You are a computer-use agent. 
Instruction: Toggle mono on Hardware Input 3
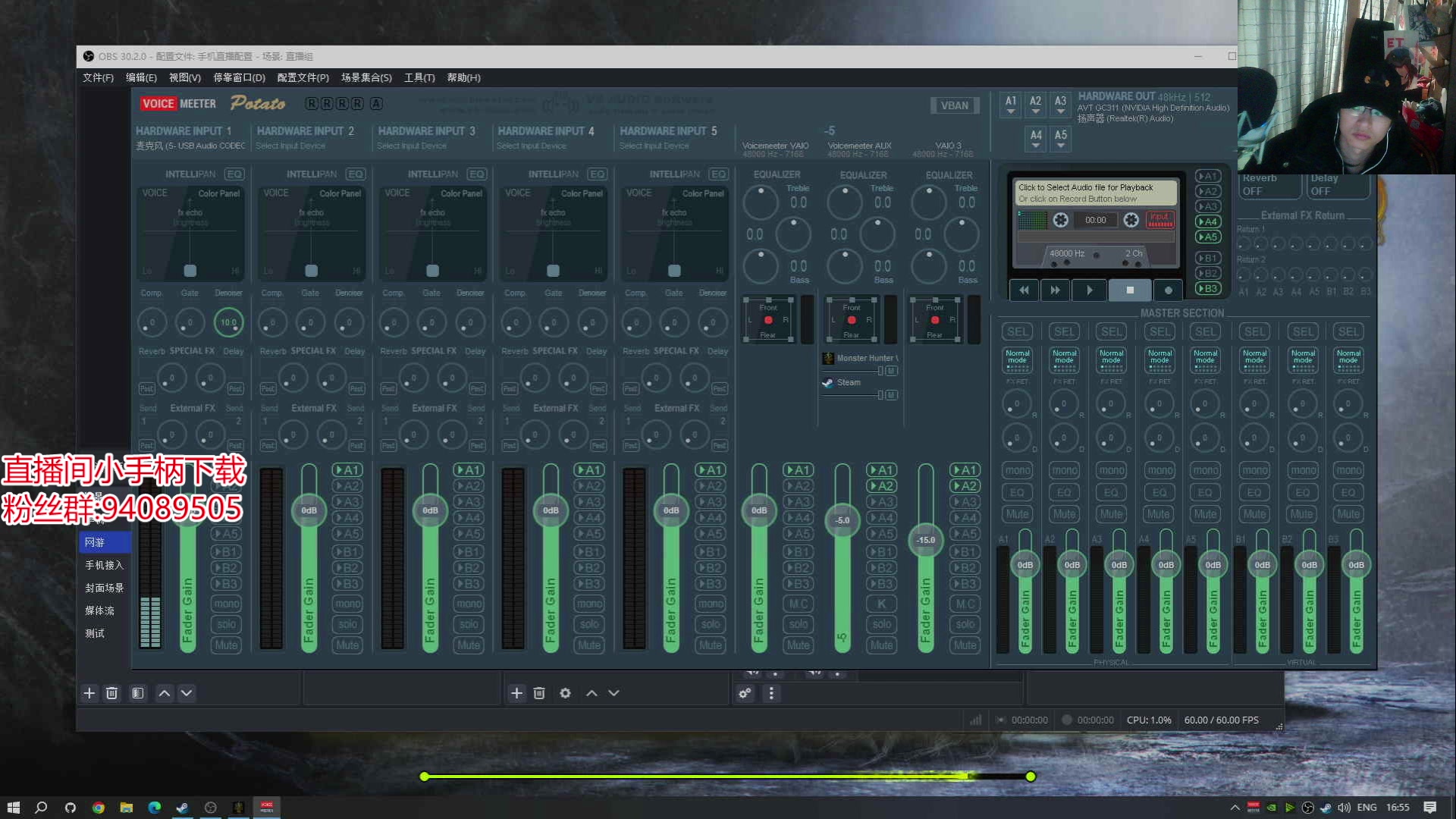[469, 604]
